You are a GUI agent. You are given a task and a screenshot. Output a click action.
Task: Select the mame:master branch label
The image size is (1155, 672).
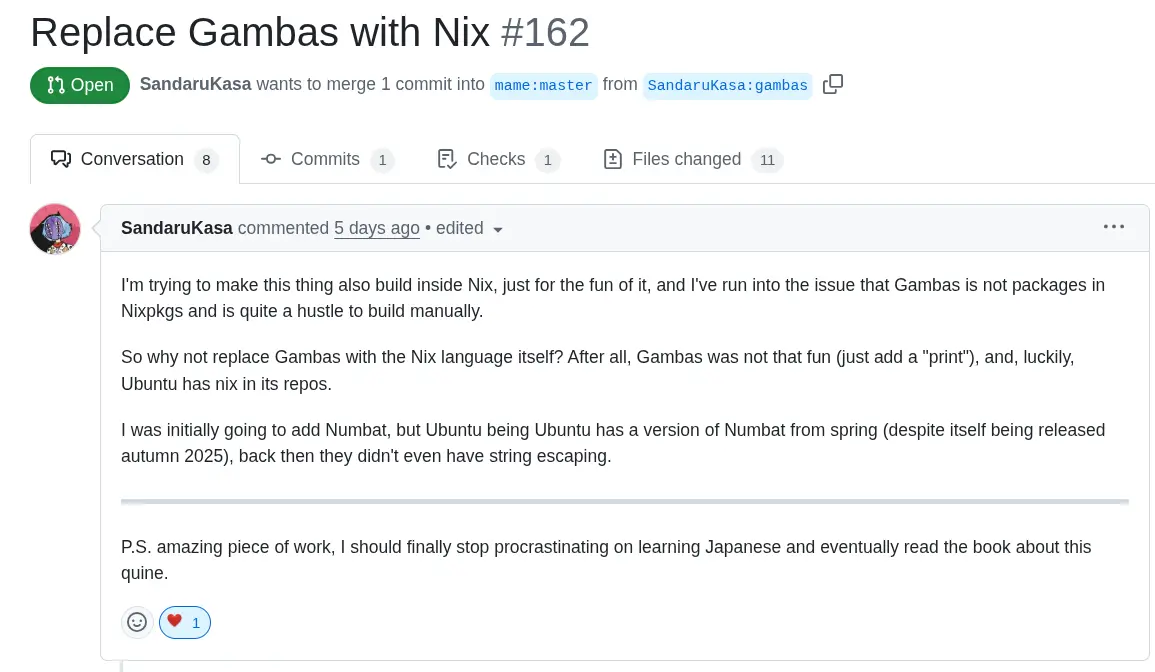pos(543,86)
